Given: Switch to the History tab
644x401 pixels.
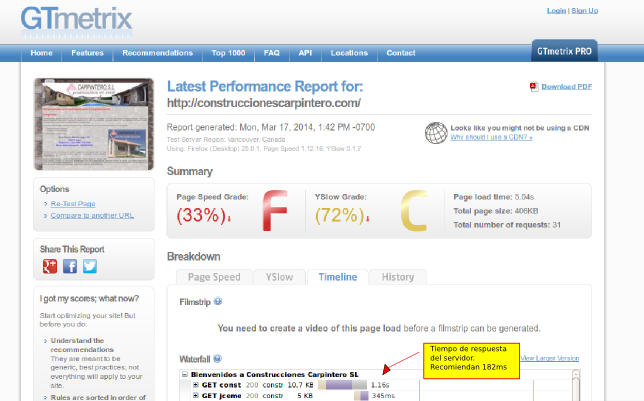Looking at the screenshot, I should pos(398,277).
